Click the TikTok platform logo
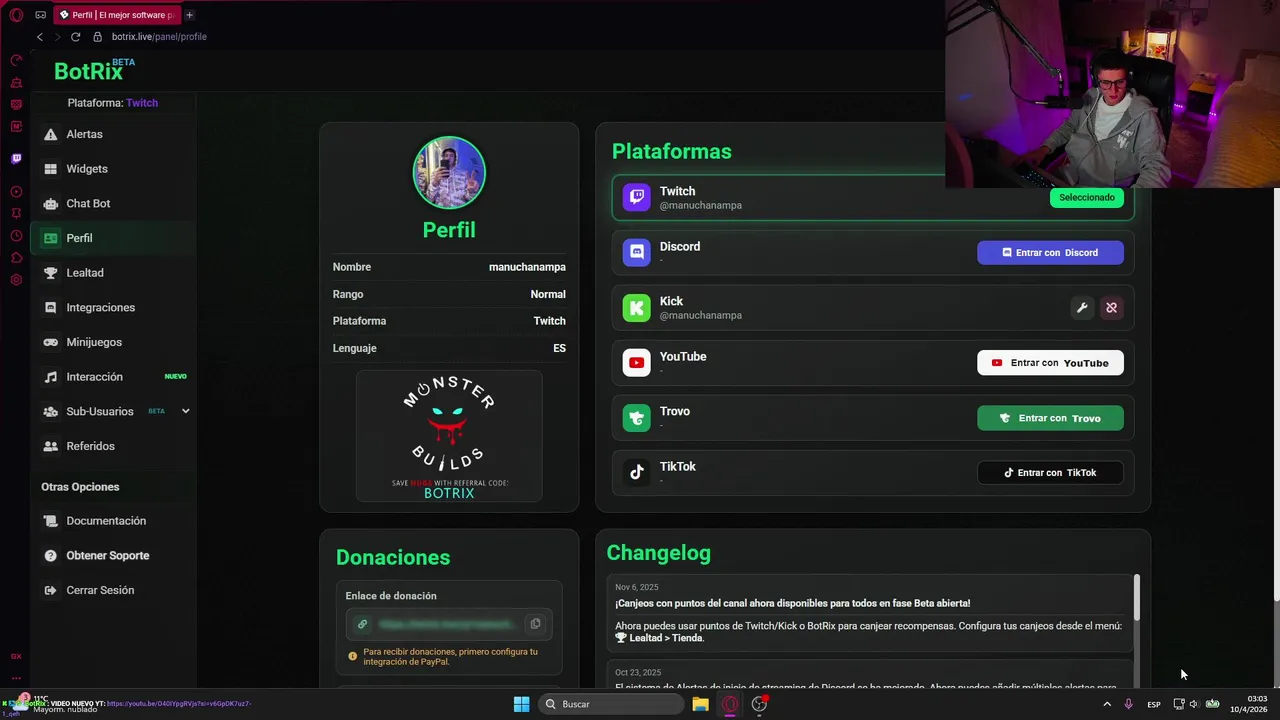 click(x=636, y=472)
